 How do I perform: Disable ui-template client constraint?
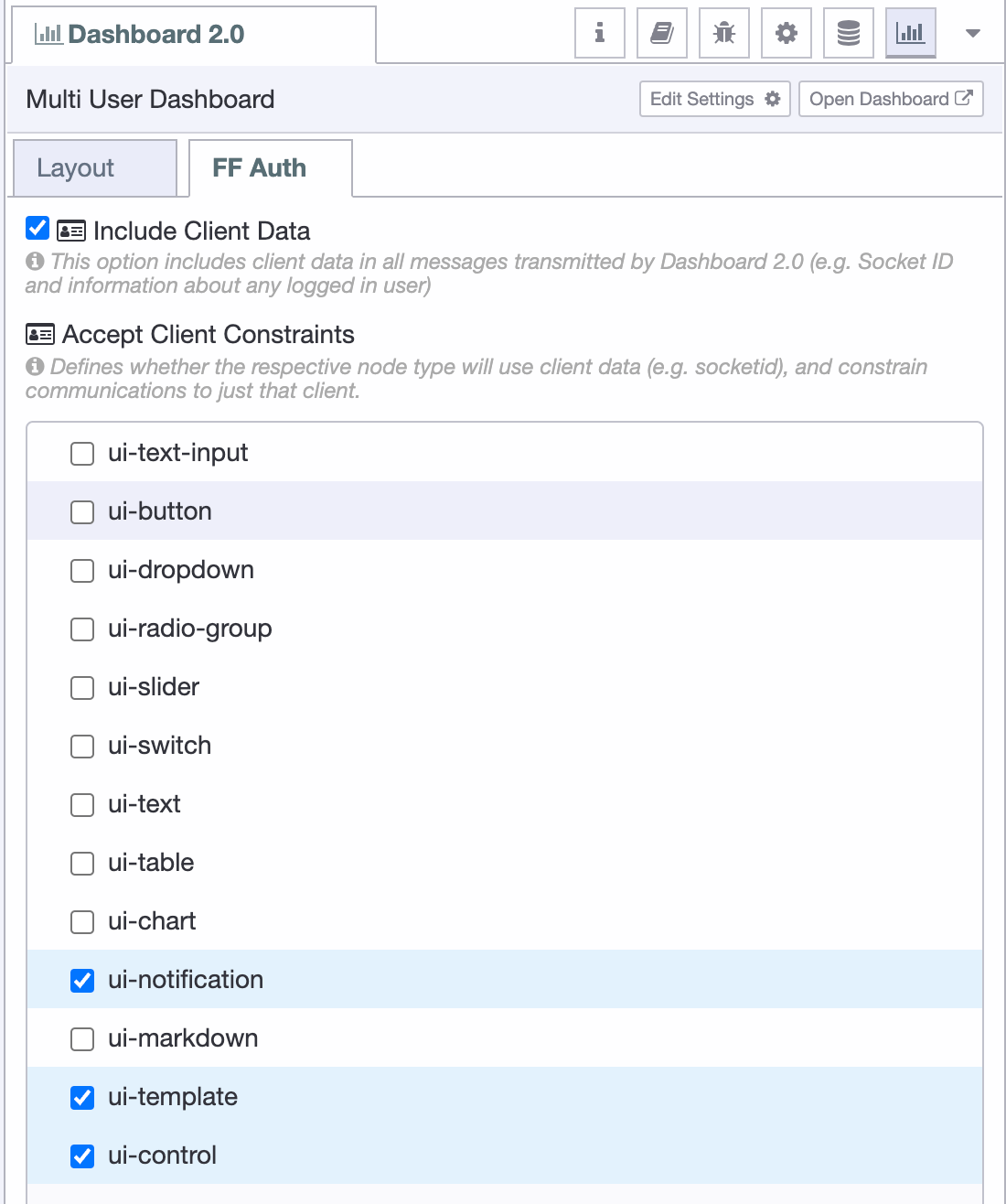(81, 1098)
